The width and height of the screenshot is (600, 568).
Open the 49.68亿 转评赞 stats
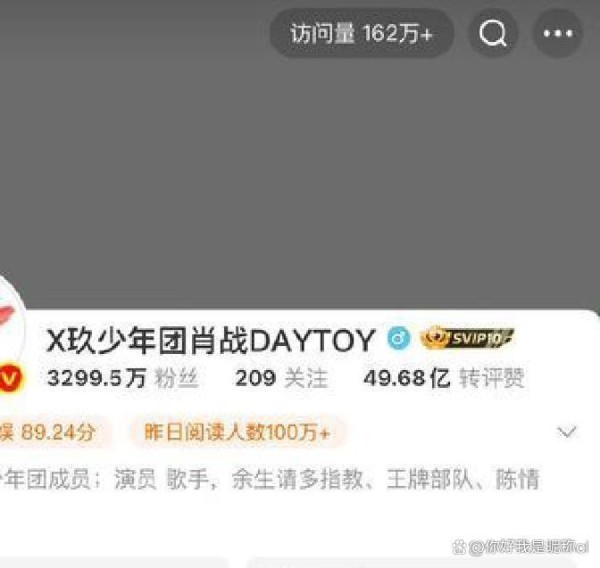click(x=444, y=378)
